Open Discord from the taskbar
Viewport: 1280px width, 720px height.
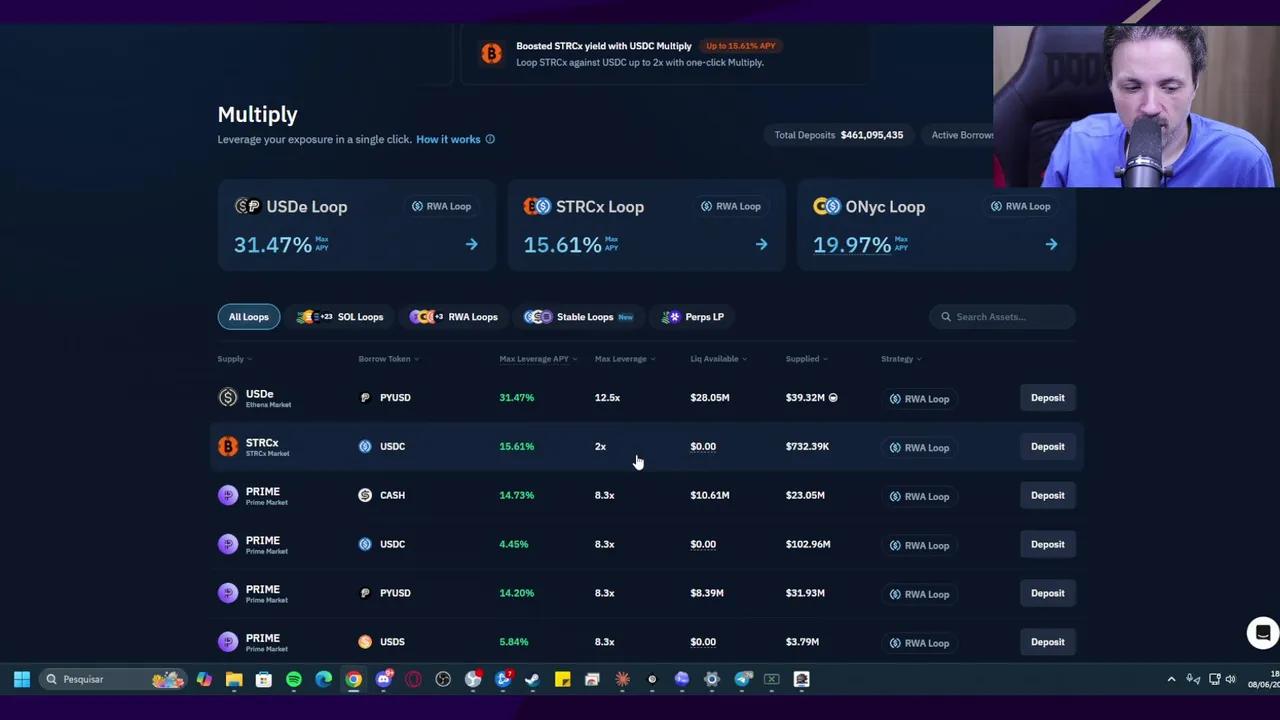384,680
